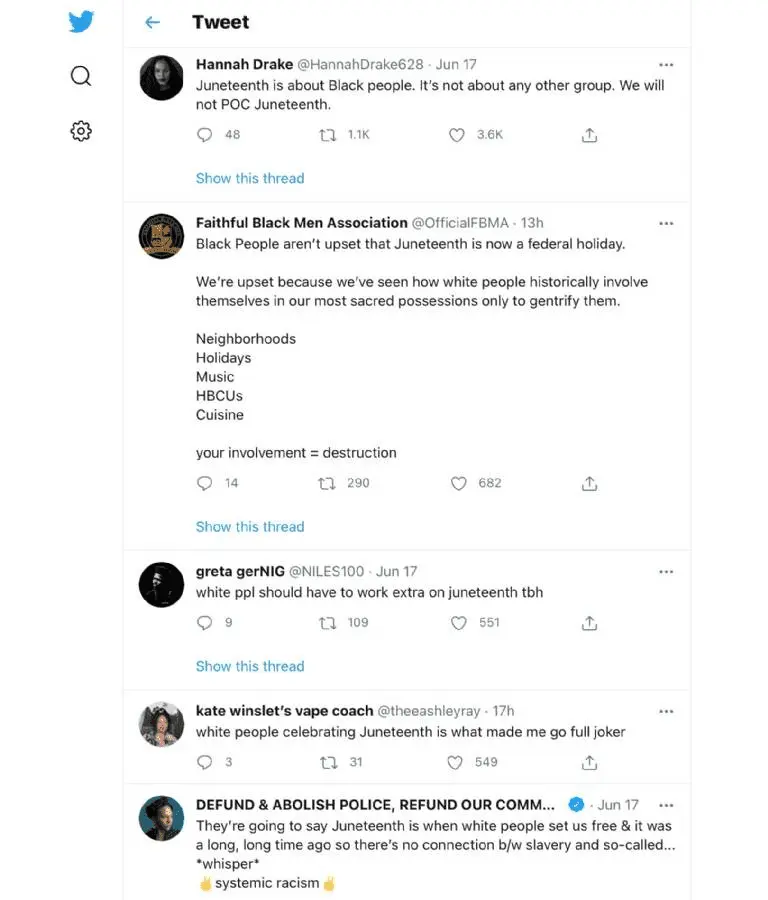Show this thread under Hannah Drake's tweet
The image size is (768, 900).
tap(250, 178)
